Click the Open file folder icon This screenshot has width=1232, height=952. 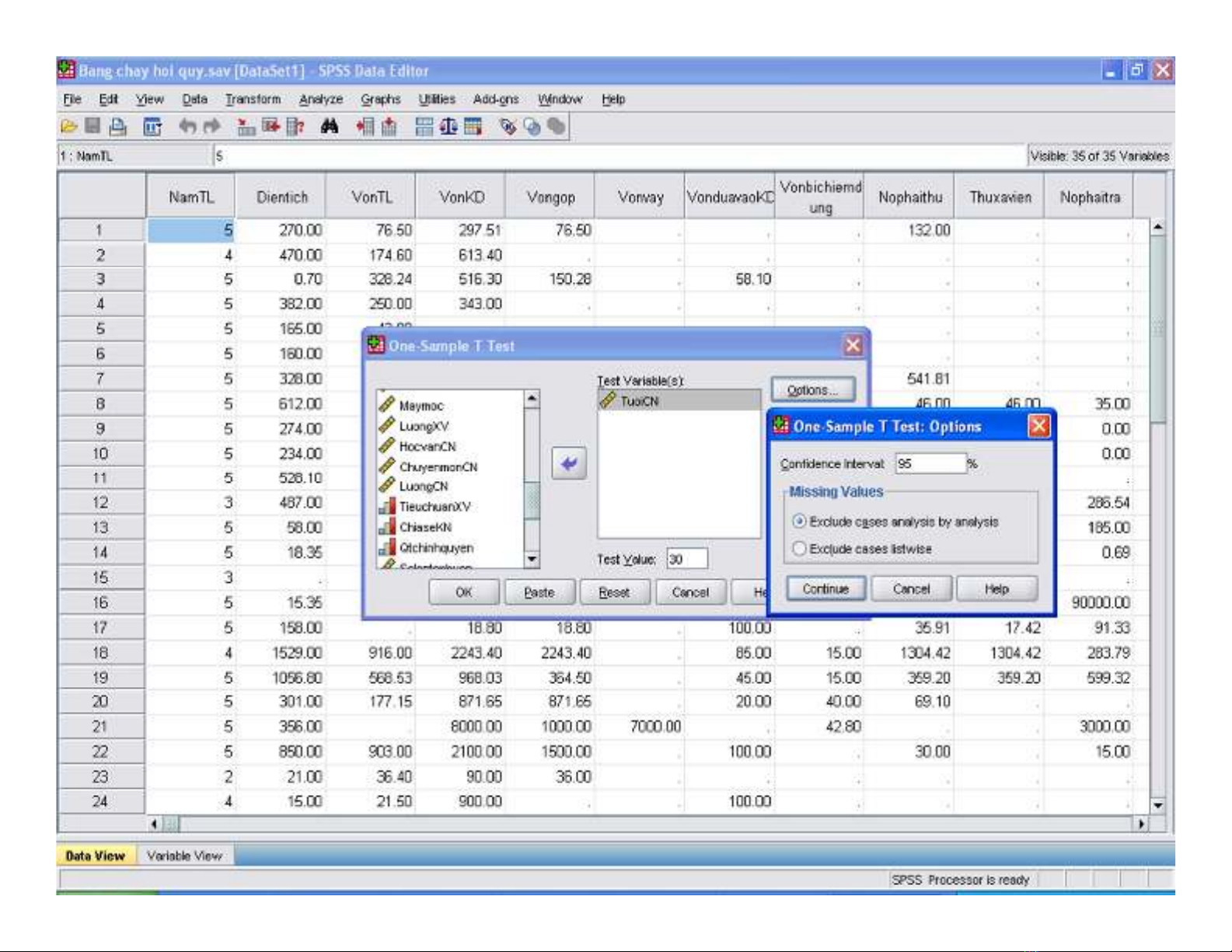pyautogui.click(x=68, y=127)
